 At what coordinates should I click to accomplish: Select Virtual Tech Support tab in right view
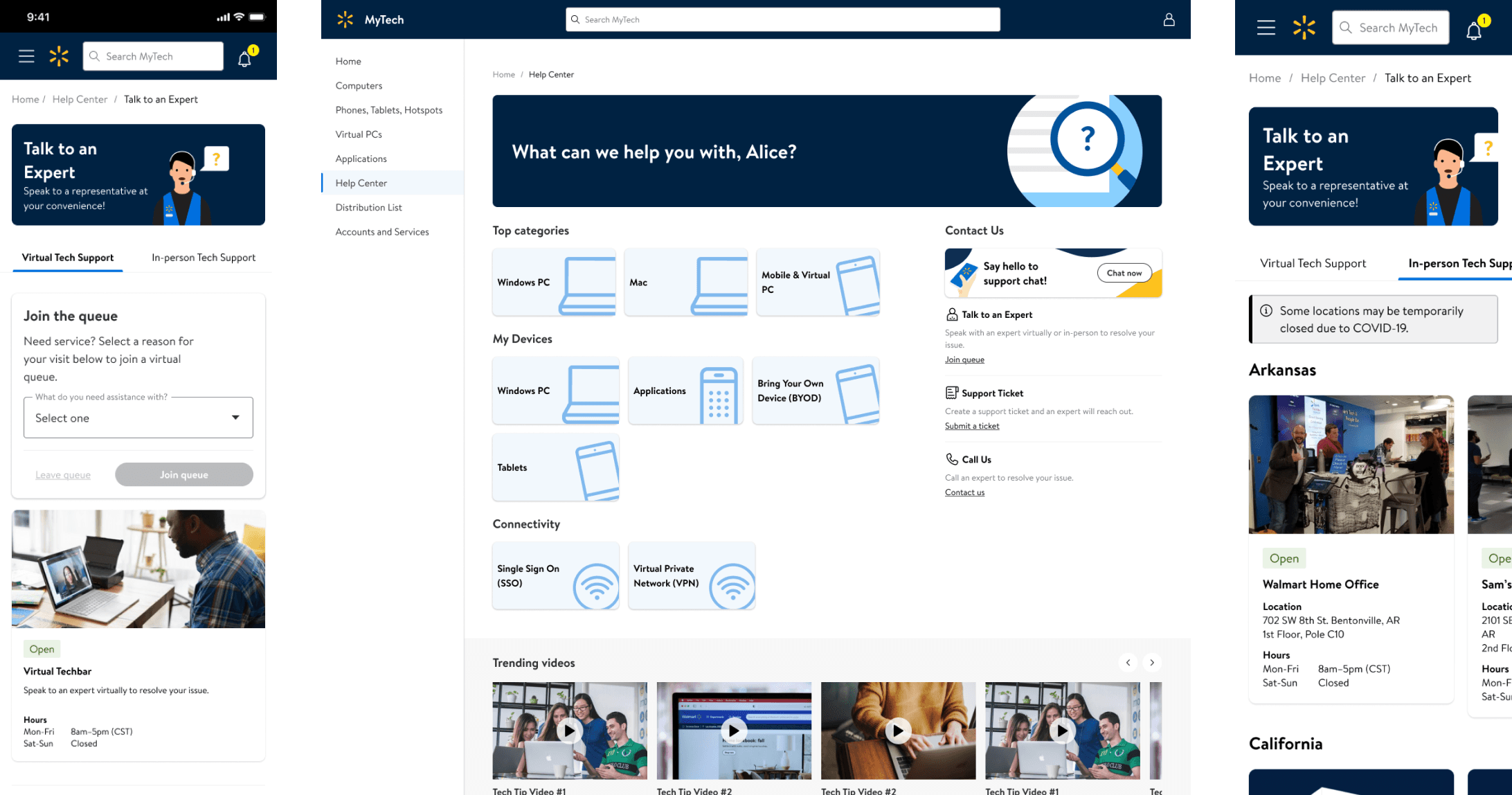1313,263
